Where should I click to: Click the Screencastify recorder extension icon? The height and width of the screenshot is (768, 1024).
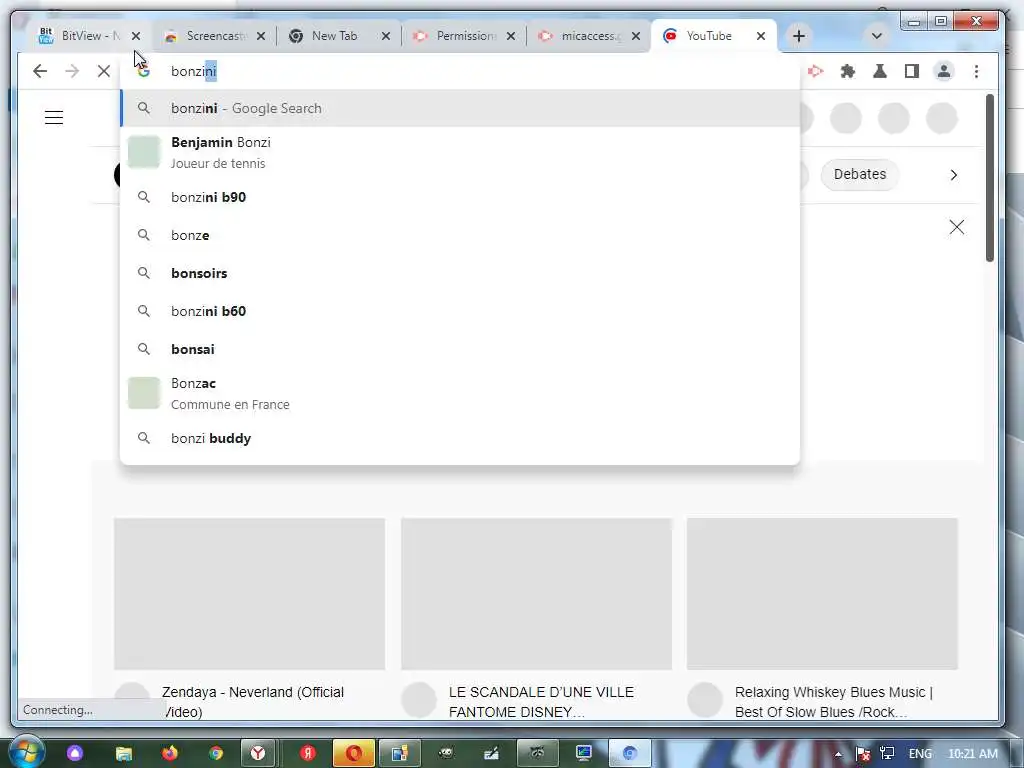(x=816, y=71)
